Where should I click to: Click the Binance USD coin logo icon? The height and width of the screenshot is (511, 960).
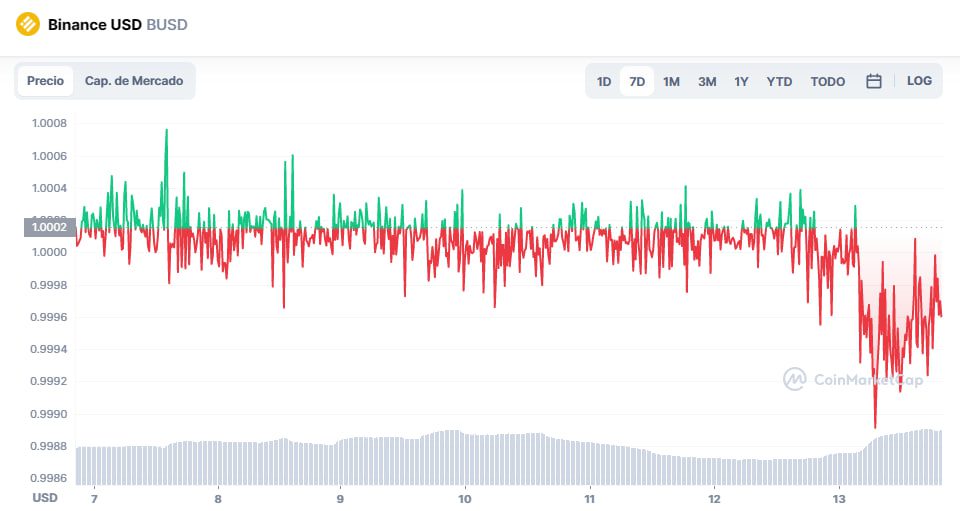point(28,24)
